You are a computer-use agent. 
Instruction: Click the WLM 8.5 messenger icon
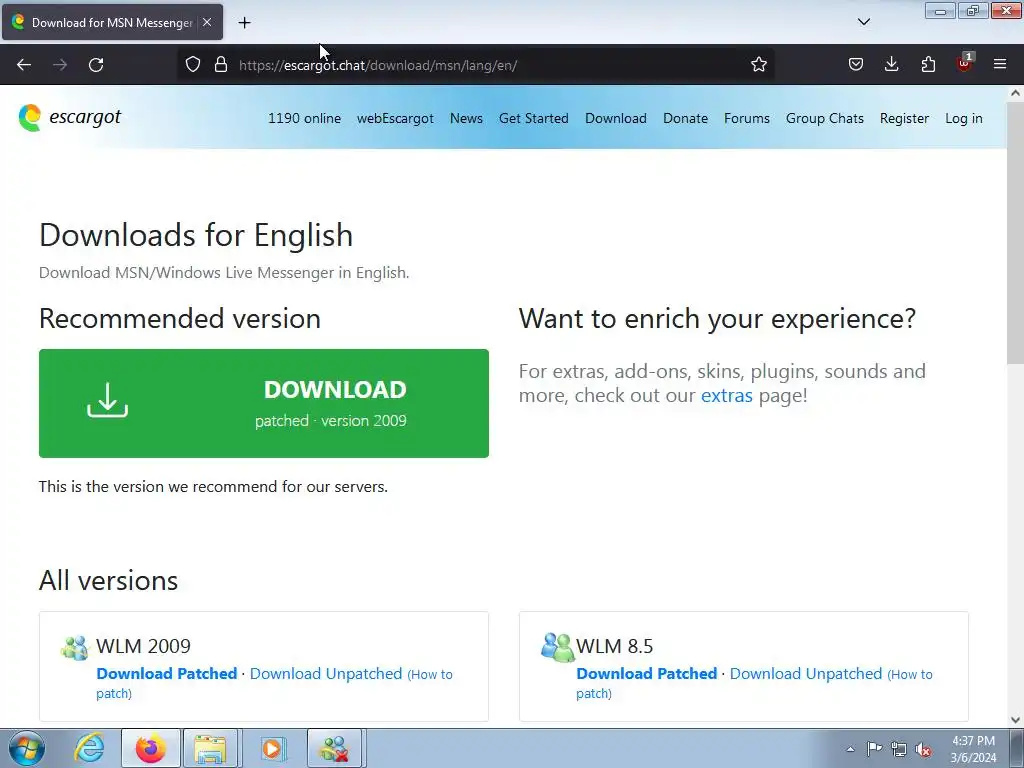coord(557,647)
